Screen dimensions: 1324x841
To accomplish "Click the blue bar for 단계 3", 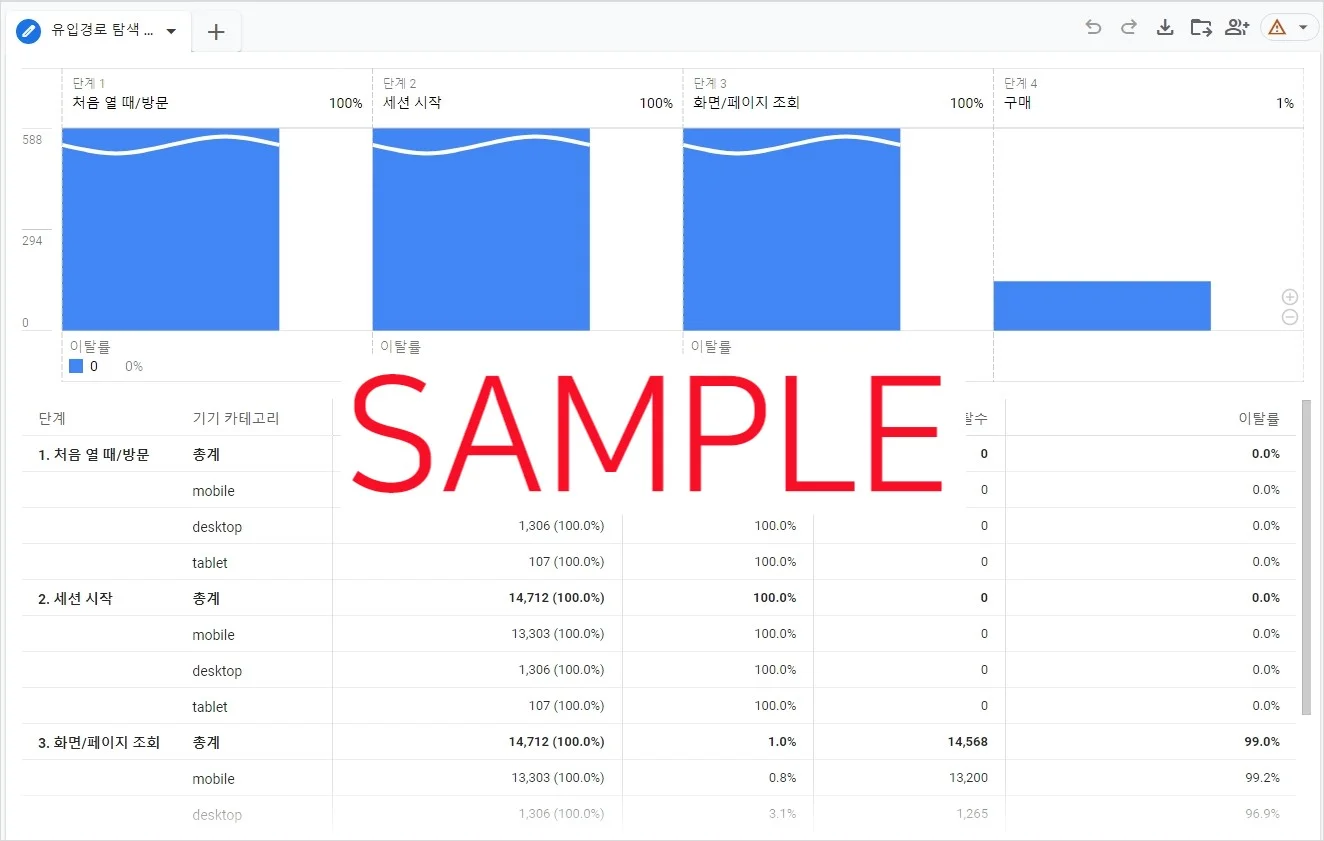I will (x=792, y=229).
